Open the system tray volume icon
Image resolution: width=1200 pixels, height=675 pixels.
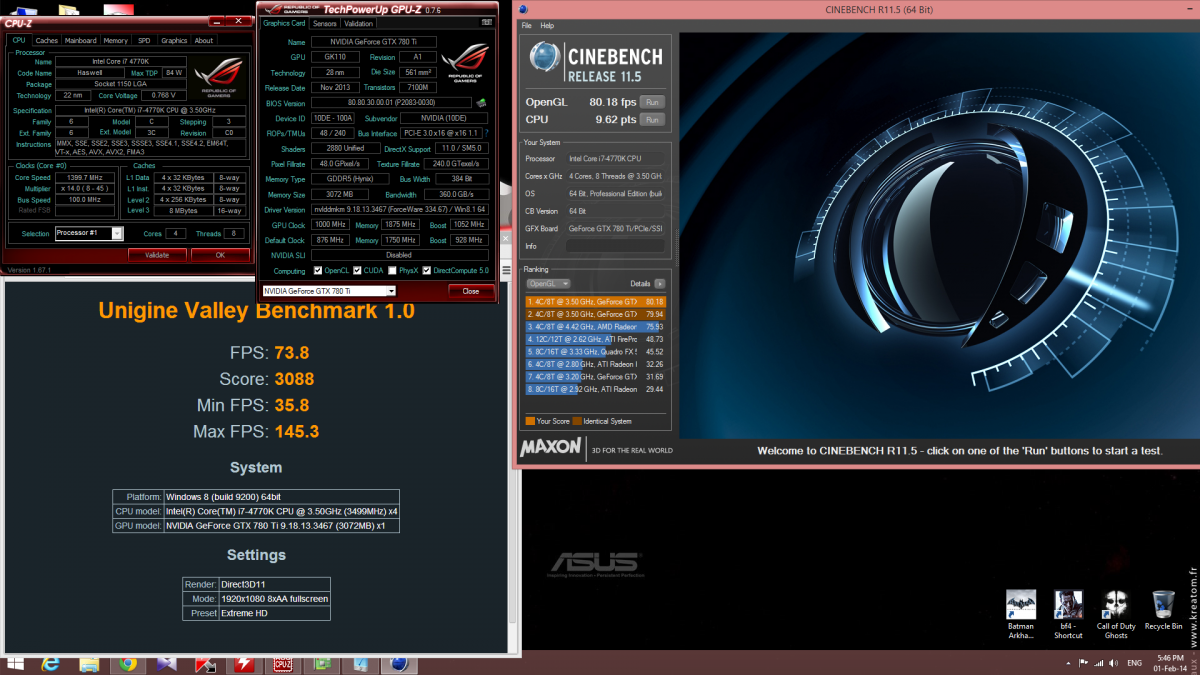(1113, 663)
